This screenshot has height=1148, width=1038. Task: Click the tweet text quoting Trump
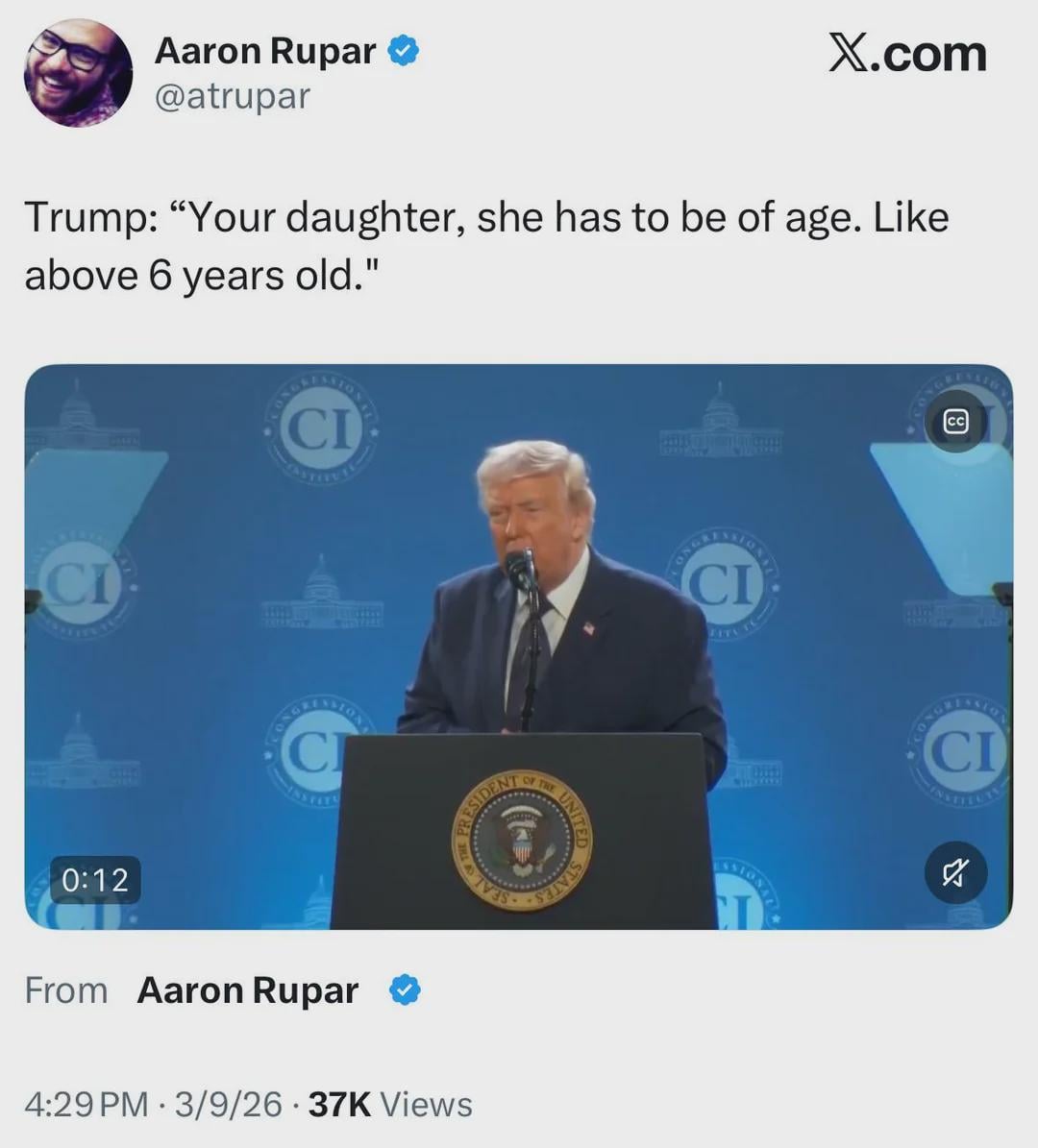click(485, 246)
